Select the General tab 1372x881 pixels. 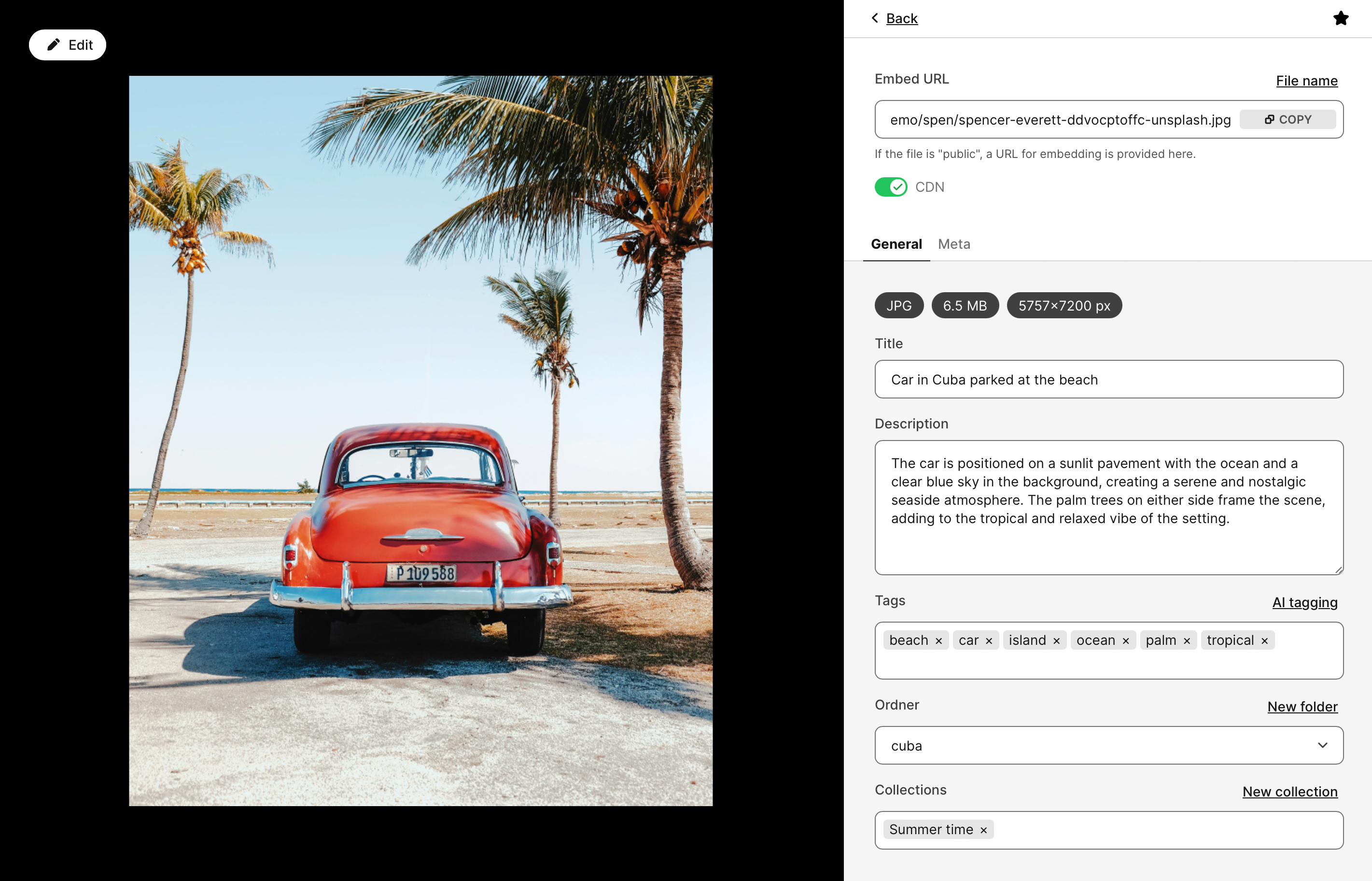[x=896, y=244]
